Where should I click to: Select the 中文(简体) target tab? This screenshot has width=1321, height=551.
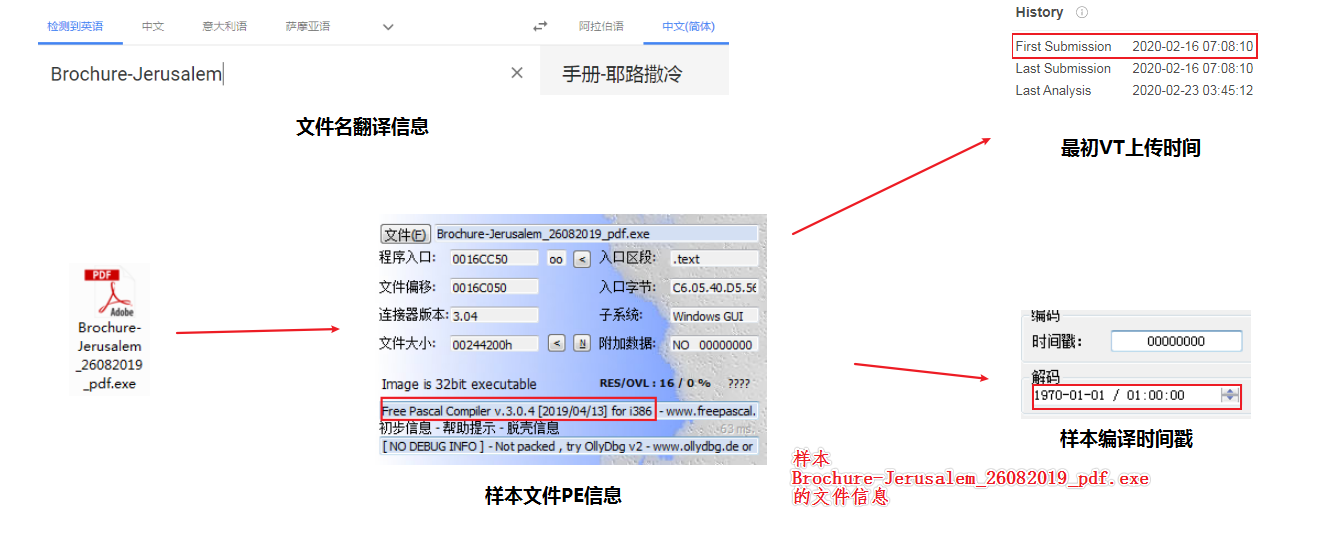tap(688, 27)
